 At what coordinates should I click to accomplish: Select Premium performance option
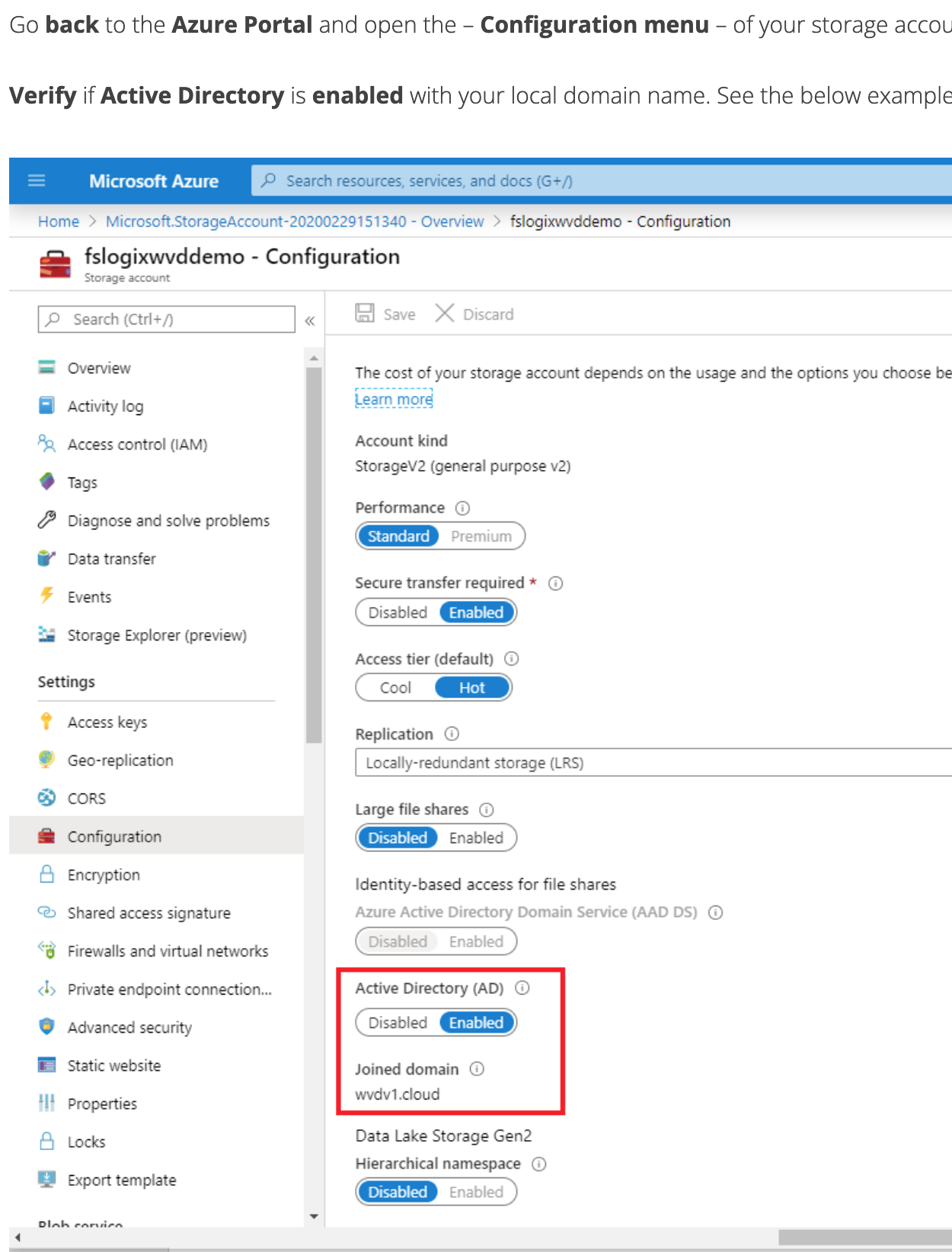pos(481,536)
